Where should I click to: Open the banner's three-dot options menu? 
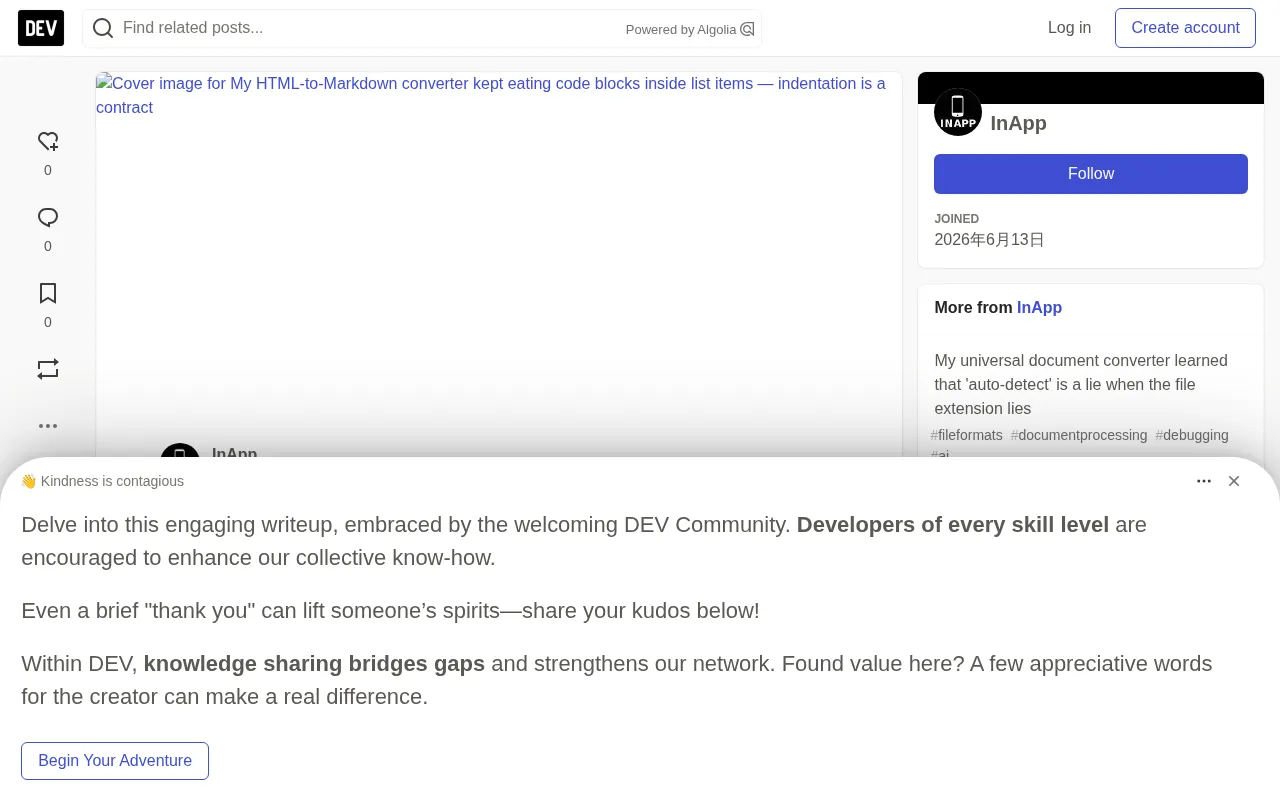pos(1204,481)
